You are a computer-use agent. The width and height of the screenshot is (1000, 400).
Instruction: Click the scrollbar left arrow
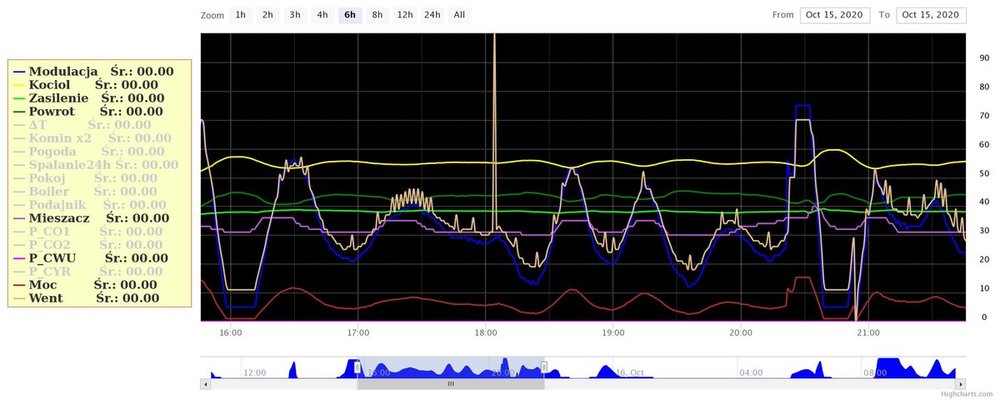[205, 384]
